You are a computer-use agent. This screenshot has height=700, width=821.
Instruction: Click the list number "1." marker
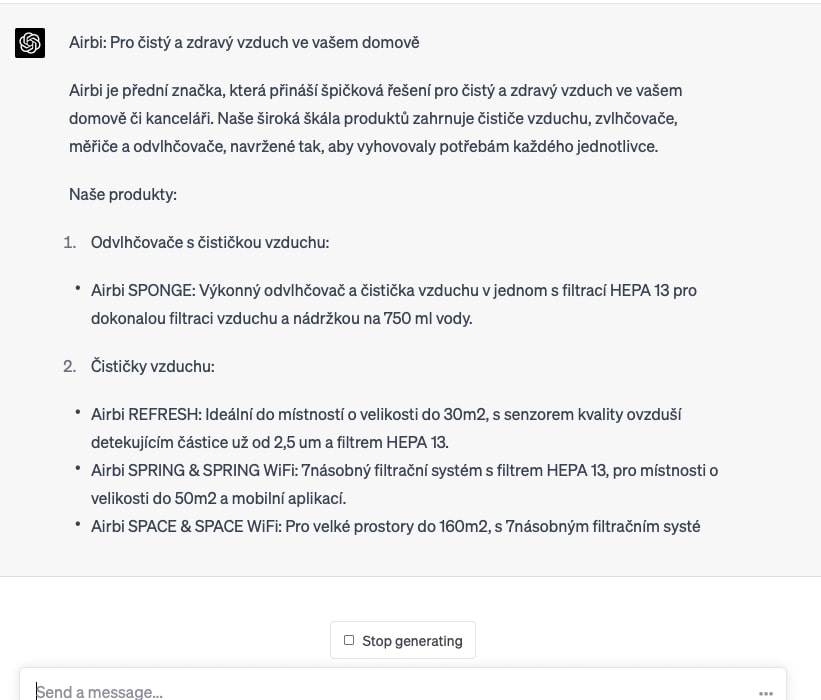[x=69, y=242]
